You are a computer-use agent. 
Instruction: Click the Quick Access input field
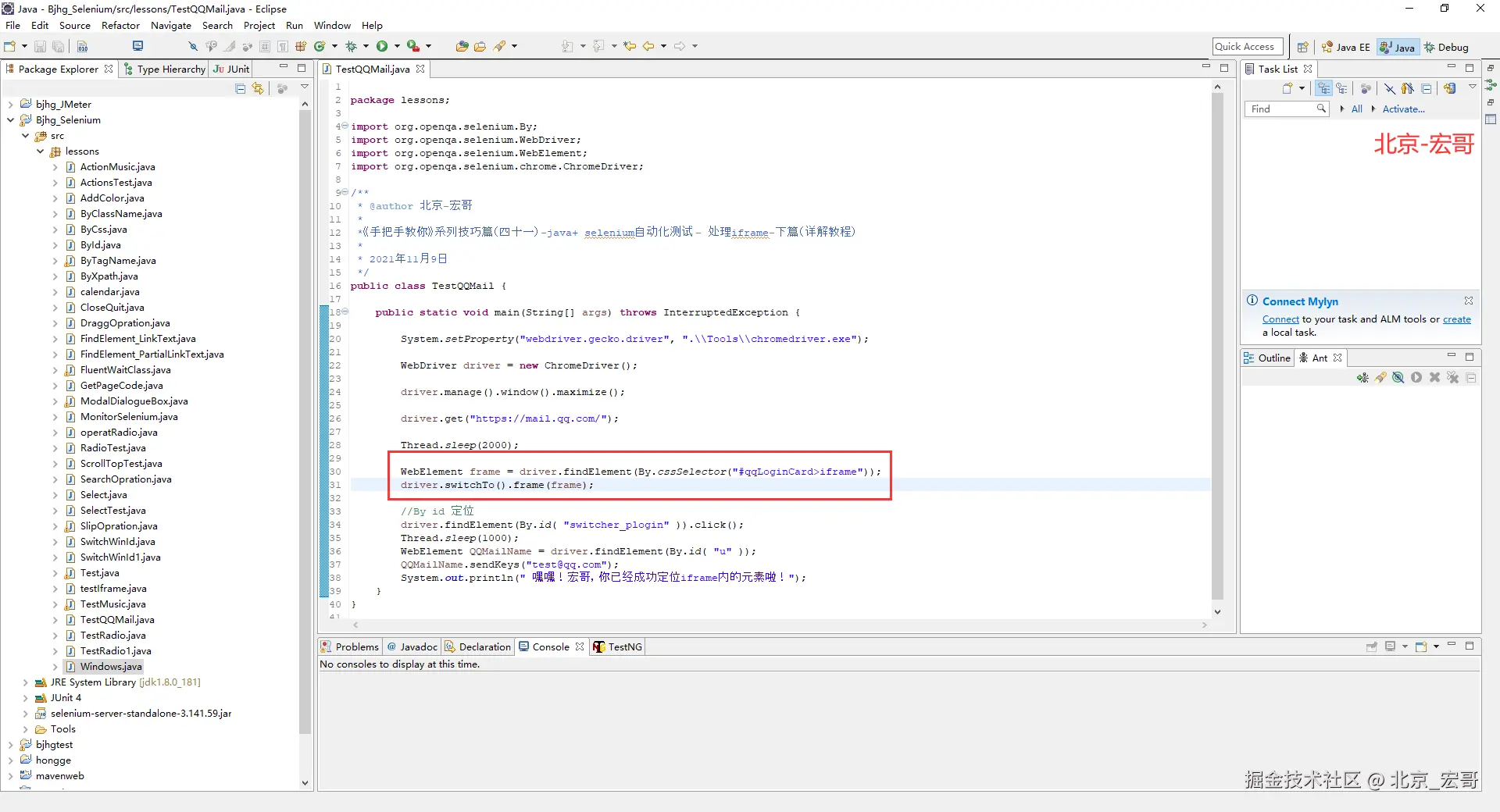point(1248,47)
